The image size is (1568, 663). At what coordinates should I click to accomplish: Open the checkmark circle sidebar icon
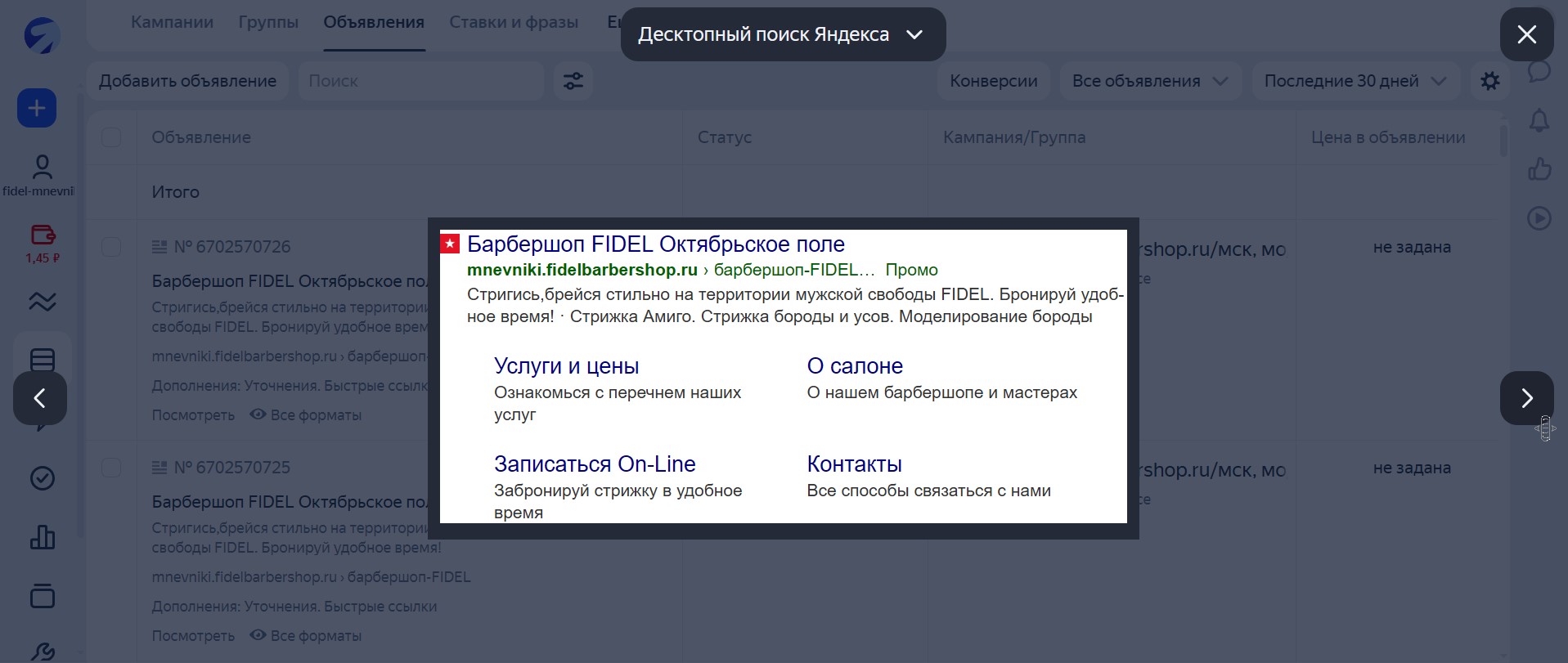click(43, 478)
